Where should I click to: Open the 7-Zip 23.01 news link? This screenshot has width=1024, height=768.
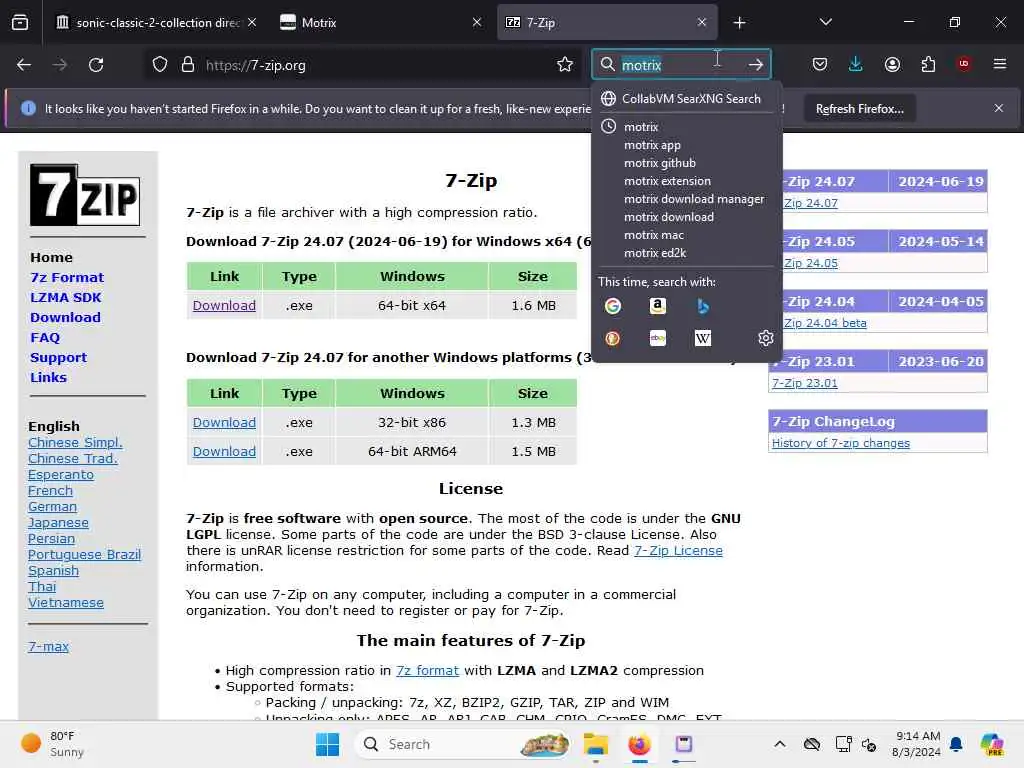click(805, 383)
